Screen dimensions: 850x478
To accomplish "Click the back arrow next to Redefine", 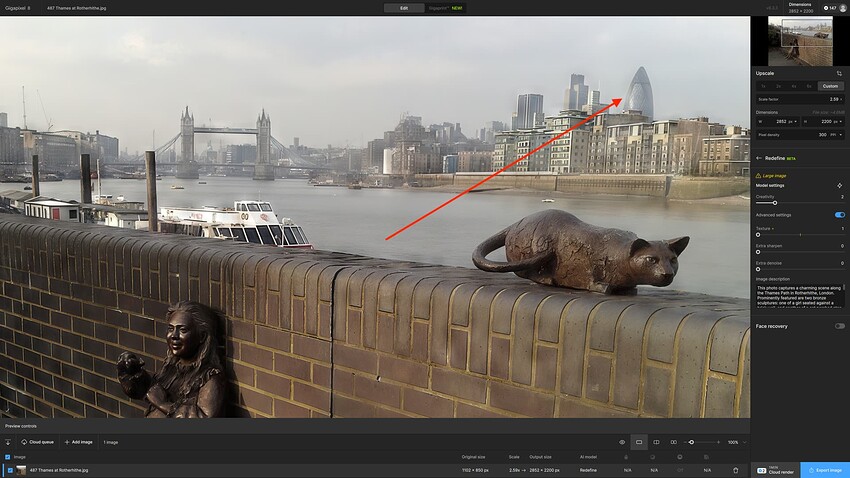I will [x=759, y=158].
